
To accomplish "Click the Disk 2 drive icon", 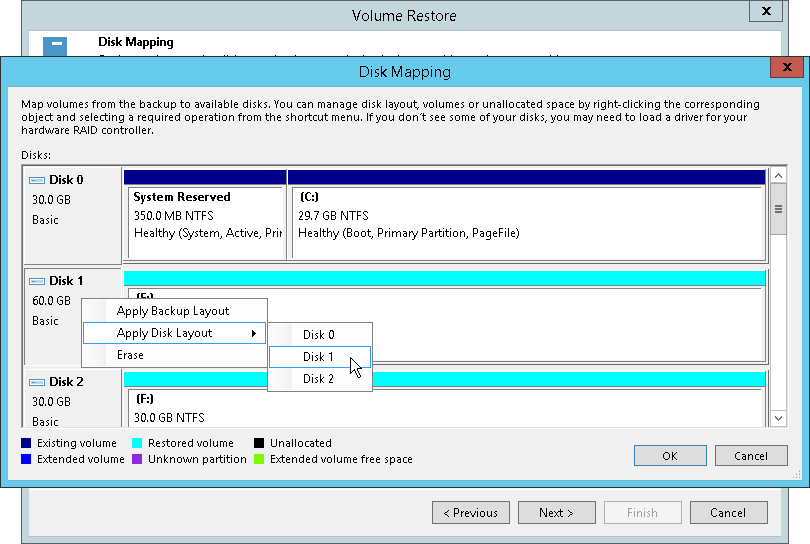I will click(37, 382).
